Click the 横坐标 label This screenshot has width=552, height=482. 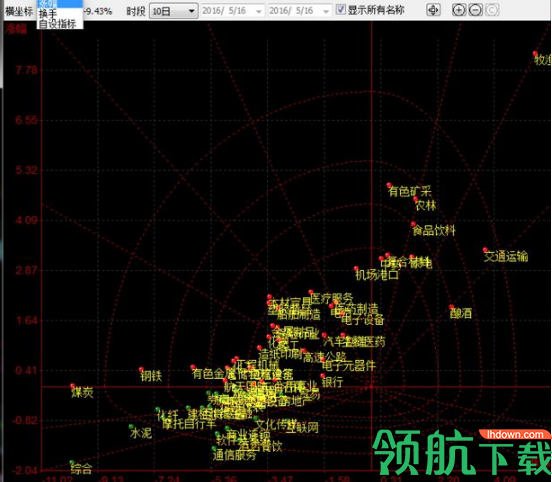[x=19, y=11]
